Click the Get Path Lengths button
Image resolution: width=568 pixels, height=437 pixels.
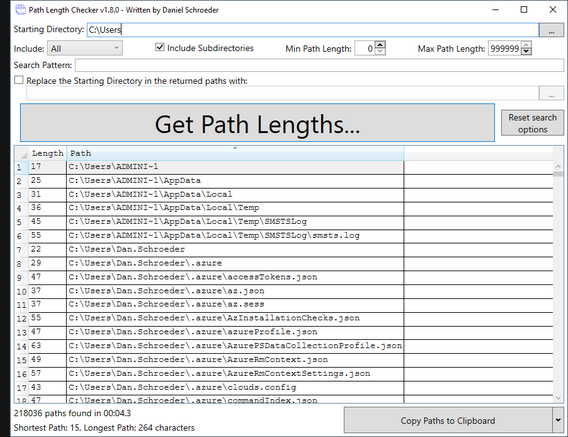coord(258,122)
